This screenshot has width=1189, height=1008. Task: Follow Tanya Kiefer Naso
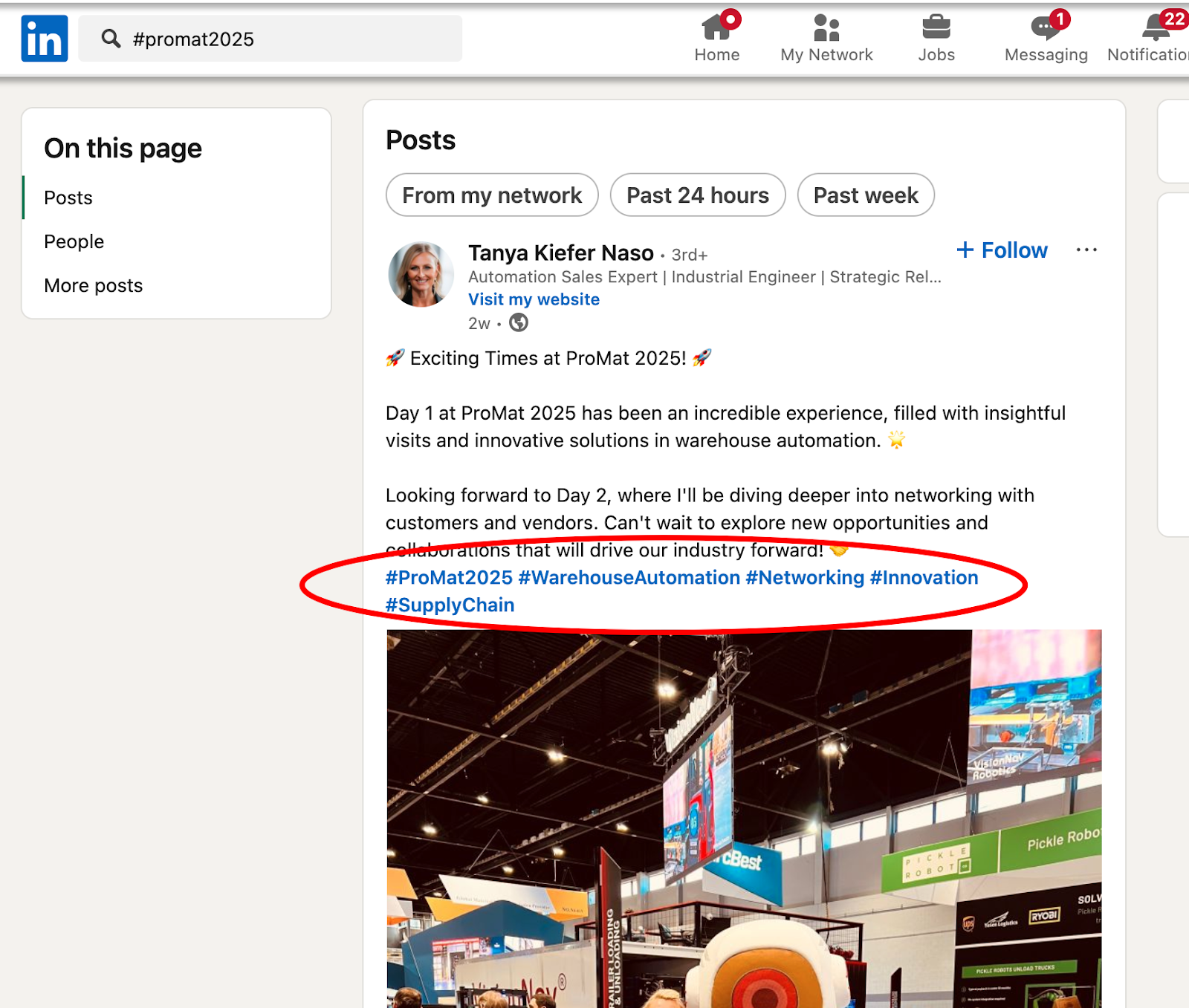pyautogui.click(x=1002, y=250)
